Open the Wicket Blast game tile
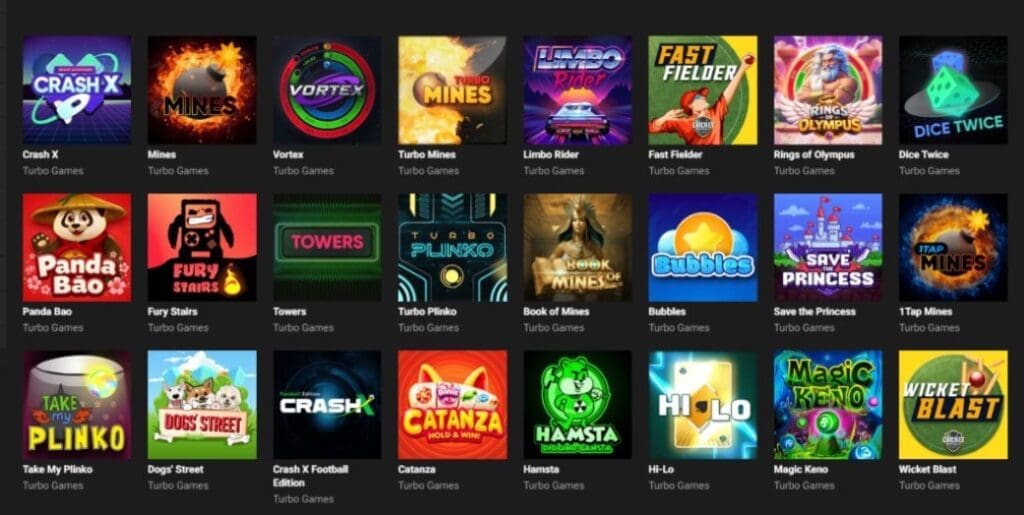 [x=953, y=405]
